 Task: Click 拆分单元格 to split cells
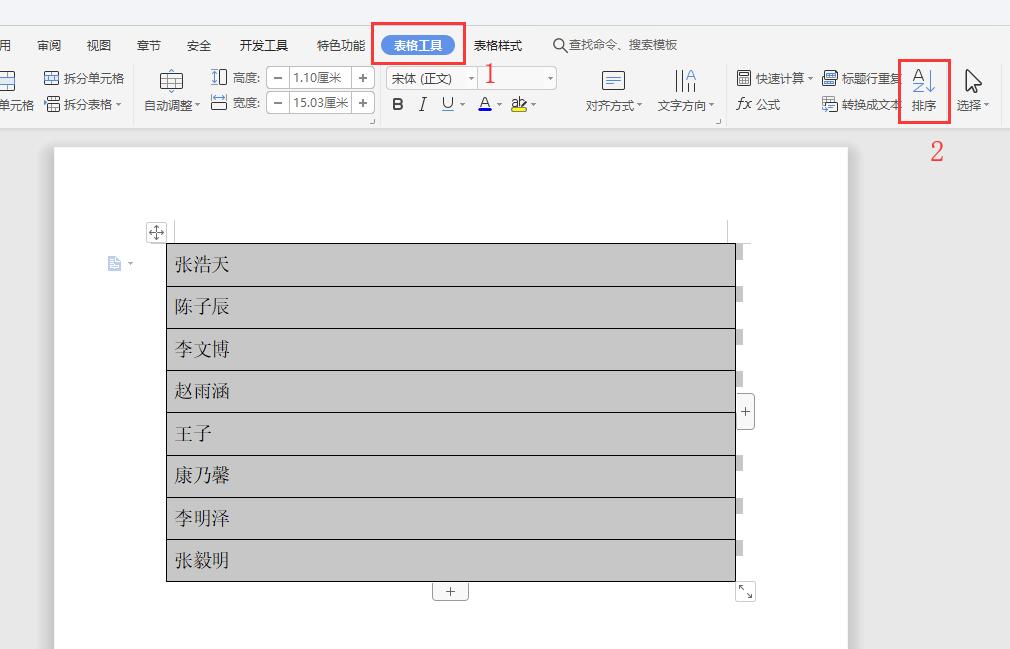point(83,77)
